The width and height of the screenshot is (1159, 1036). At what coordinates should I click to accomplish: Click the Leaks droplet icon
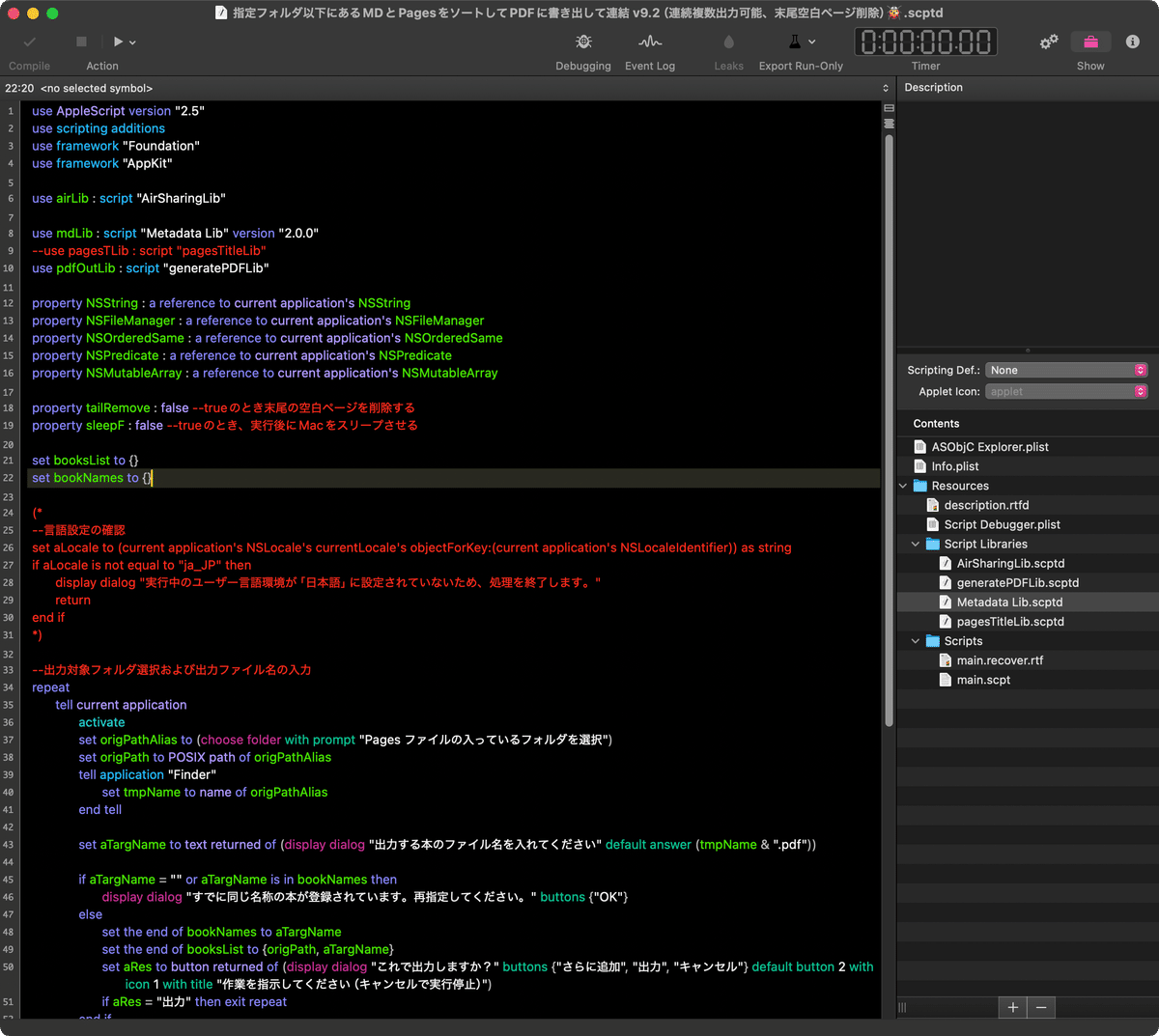tap(728, 42)
